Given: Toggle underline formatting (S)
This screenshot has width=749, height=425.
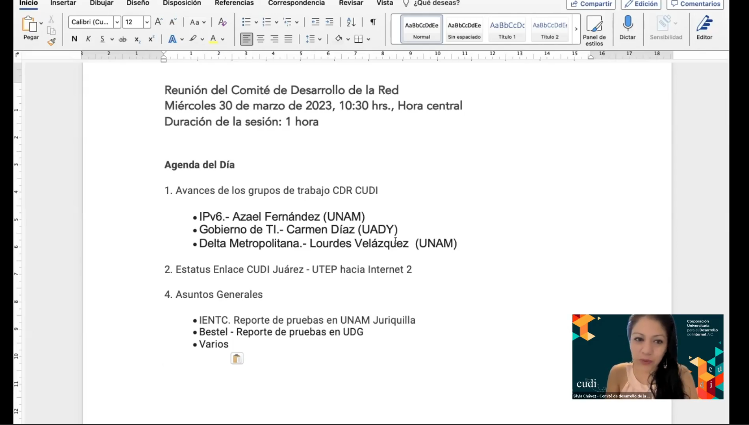Looking at the screenshot, I should (102, 39).
